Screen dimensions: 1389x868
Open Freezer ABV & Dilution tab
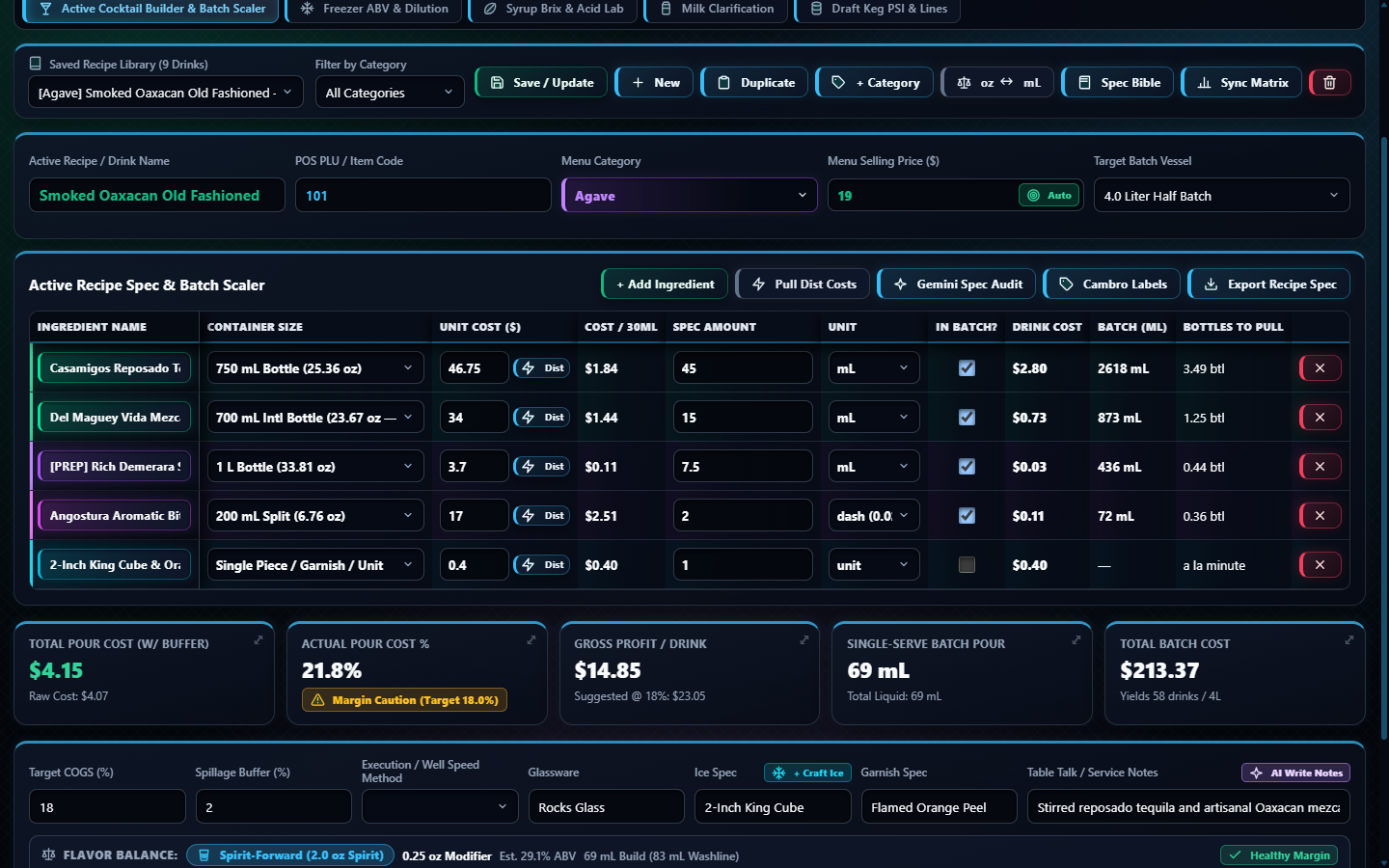coord(374,10)
